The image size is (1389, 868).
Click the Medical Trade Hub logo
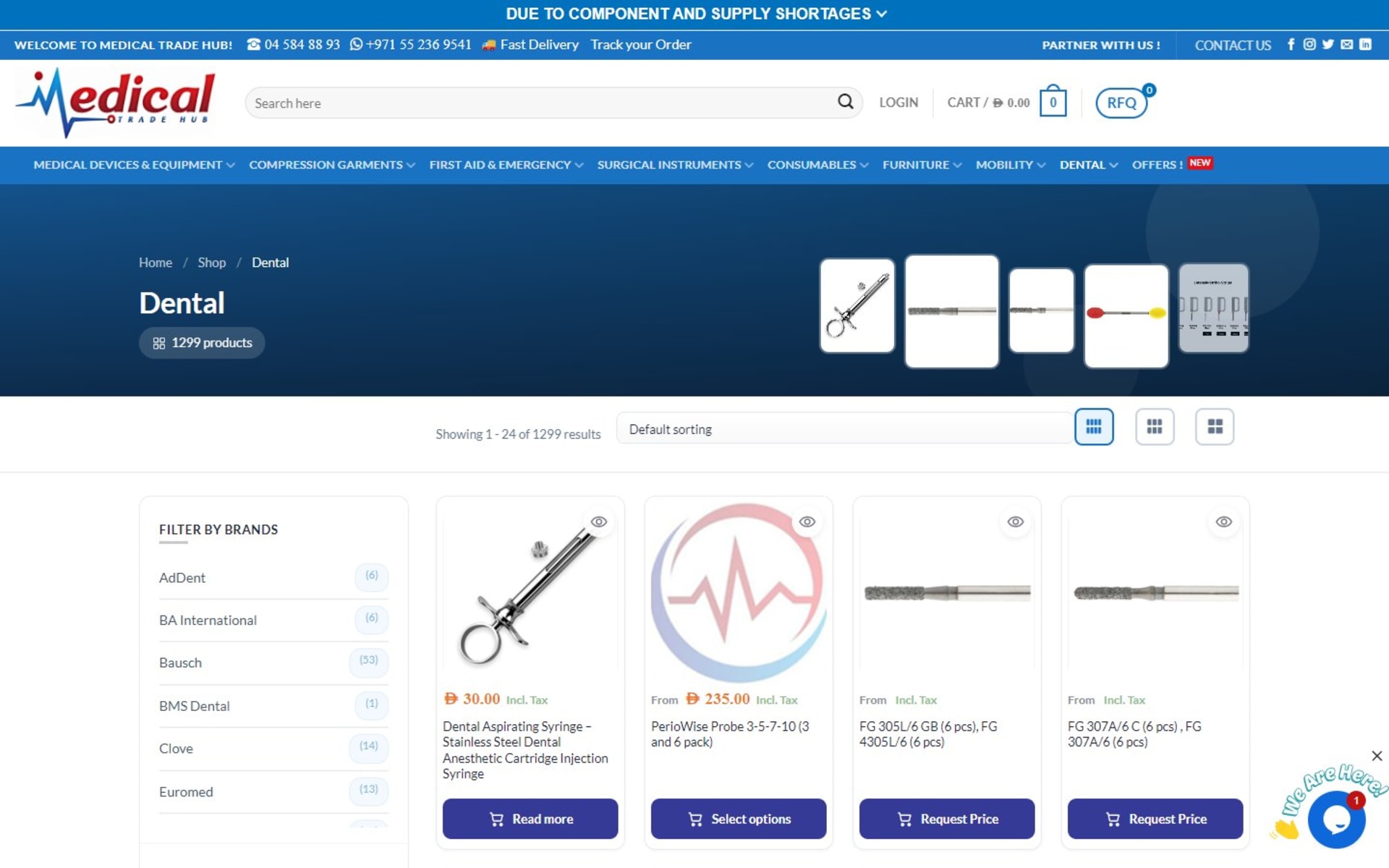pyautogui.click(x=116, y=103)
